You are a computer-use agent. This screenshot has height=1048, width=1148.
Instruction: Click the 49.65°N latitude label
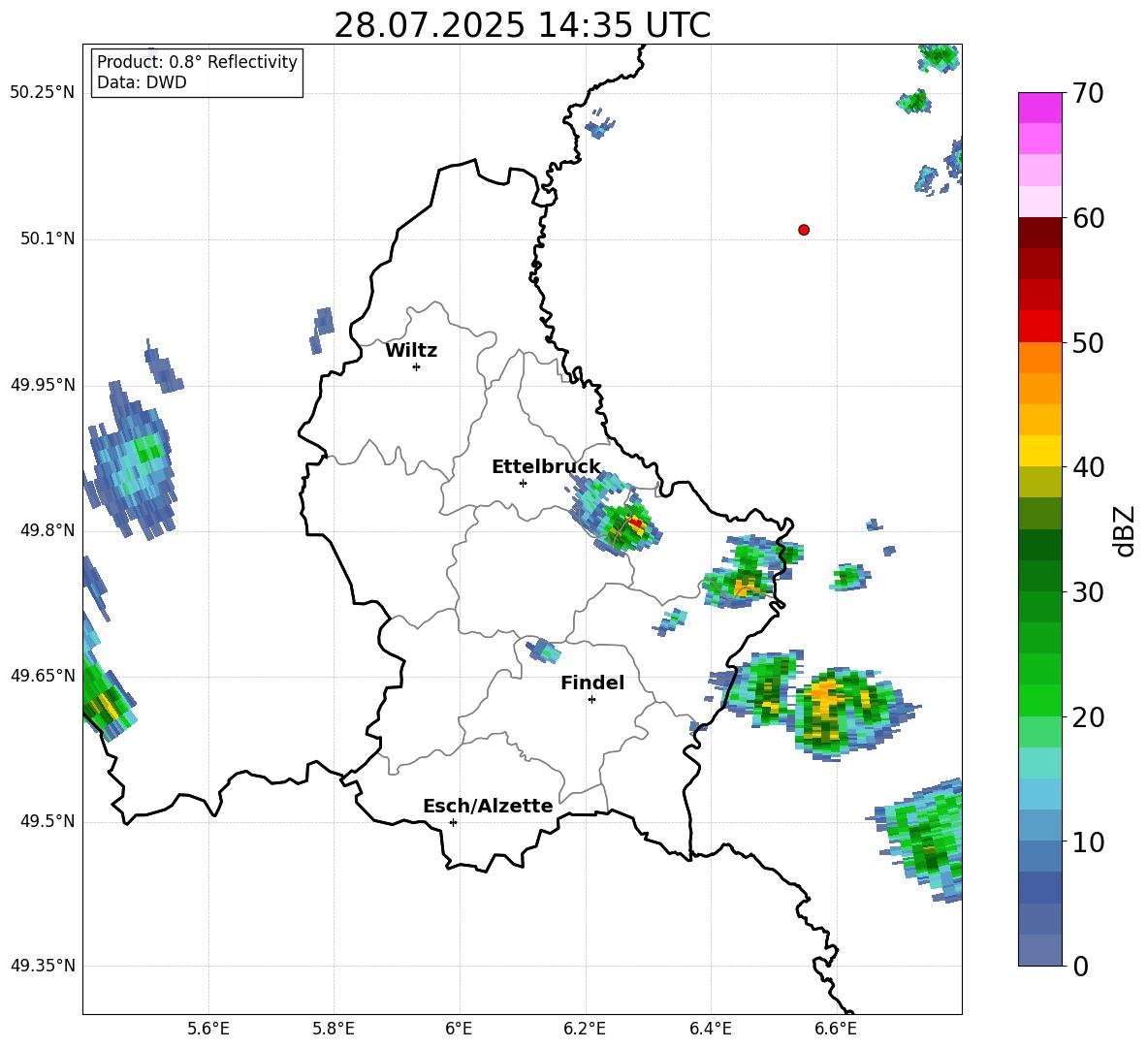click(42, 676)
